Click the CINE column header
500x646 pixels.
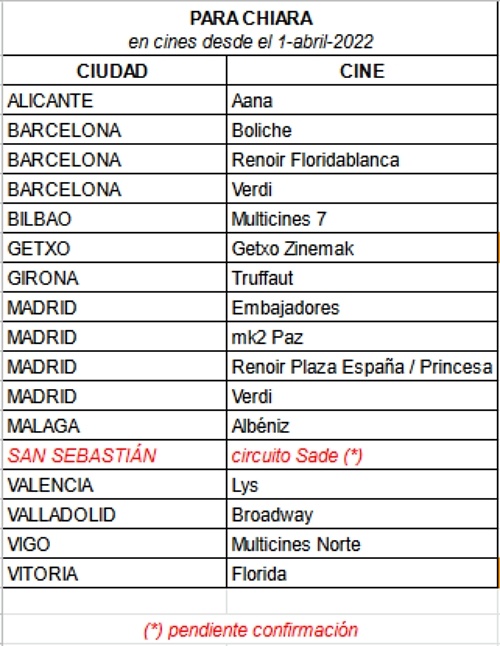coord(362,71)
